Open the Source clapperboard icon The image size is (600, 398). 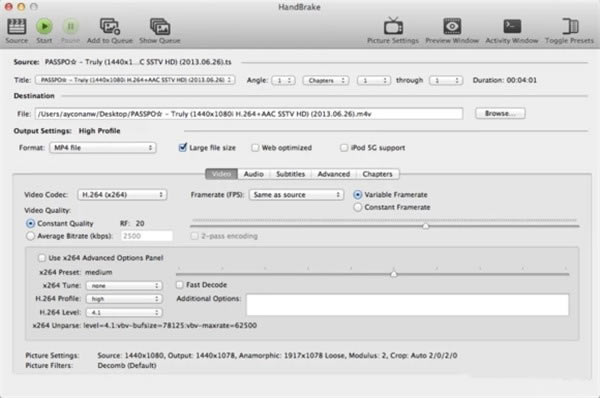17,26
